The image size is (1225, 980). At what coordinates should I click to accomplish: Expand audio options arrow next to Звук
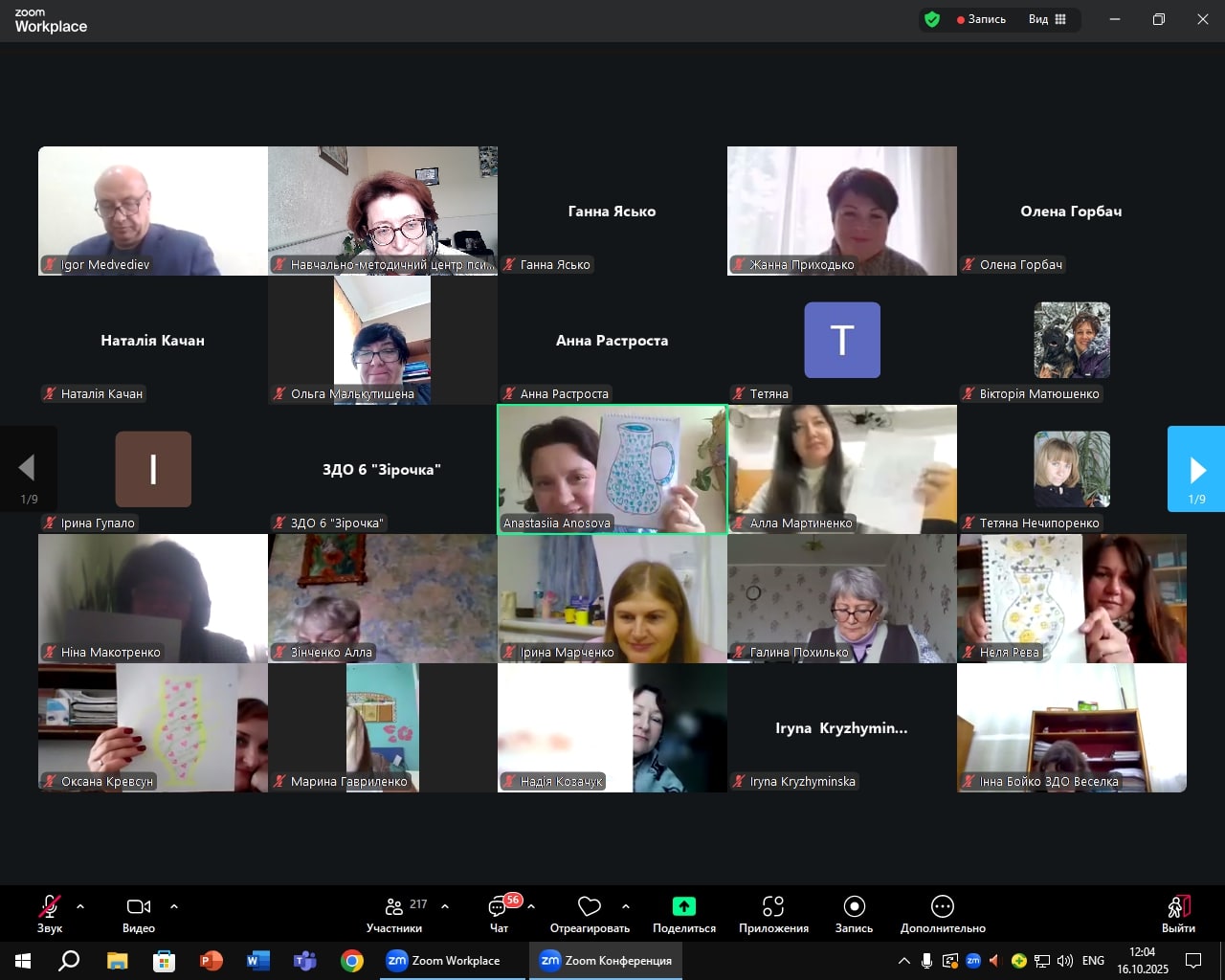coord(80,905)
